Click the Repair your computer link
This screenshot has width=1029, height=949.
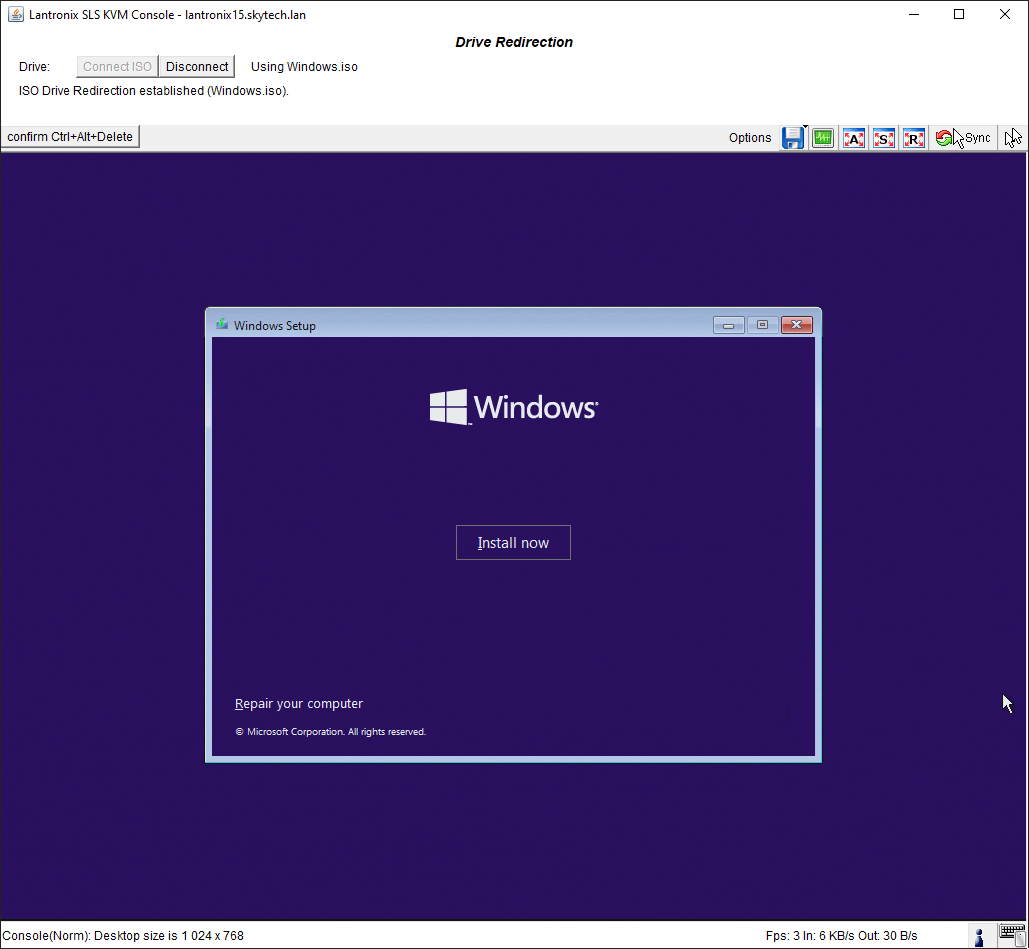point(299,704)
